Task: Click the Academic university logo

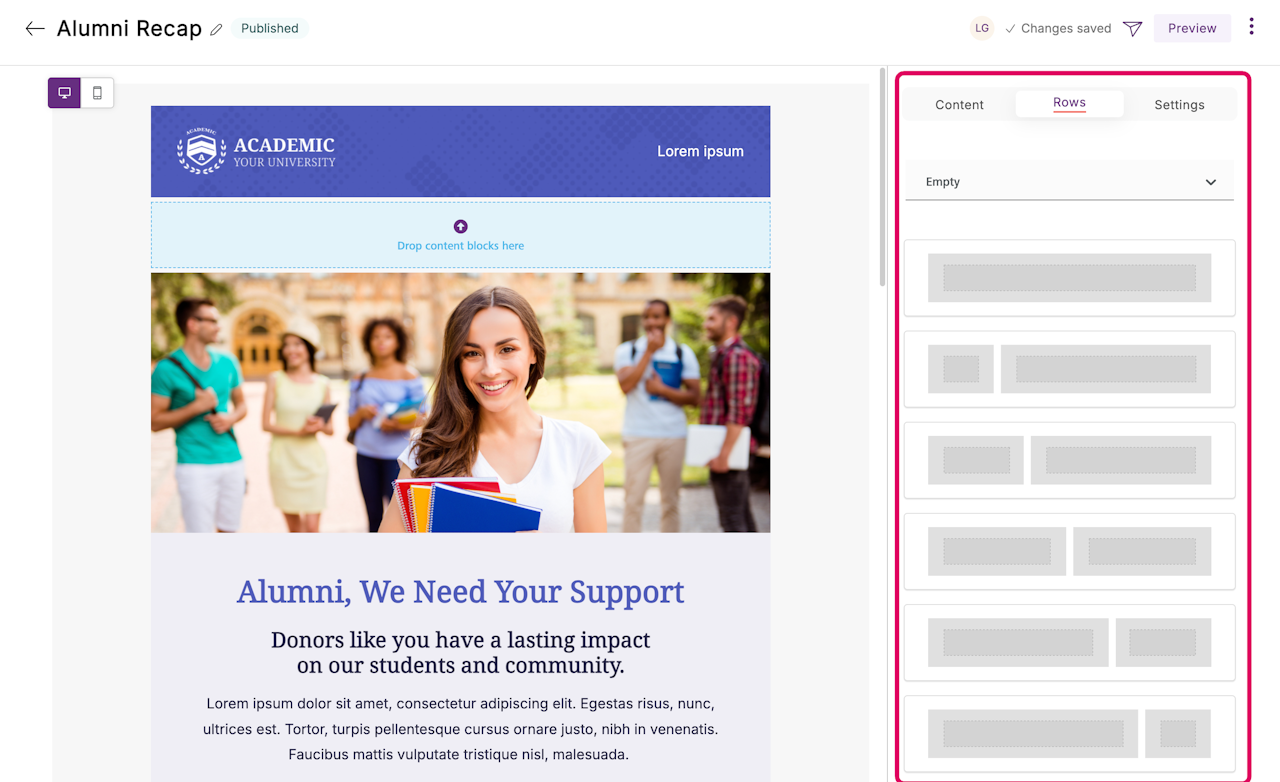Action: point(256,151)
